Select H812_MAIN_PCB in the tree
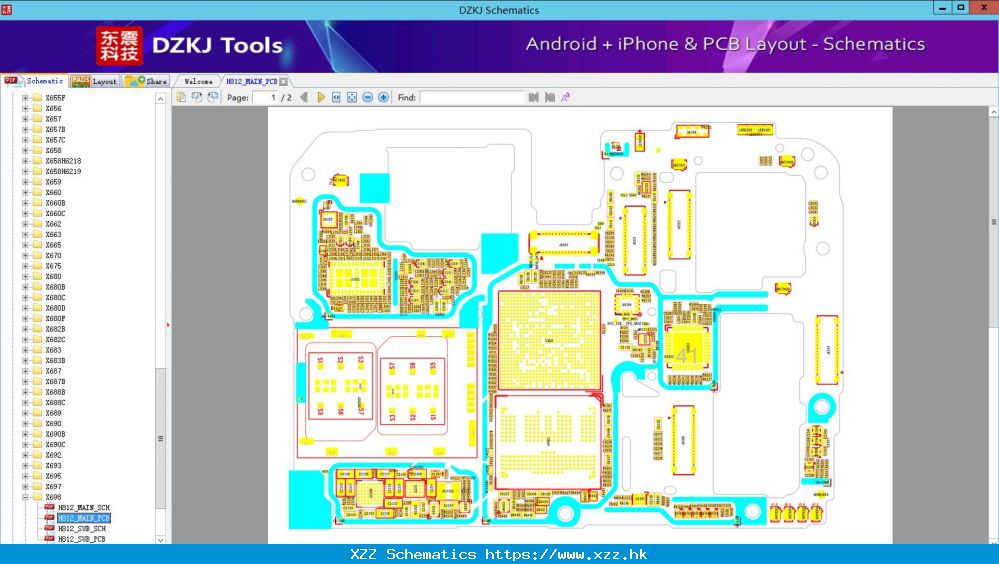This screenshot has width=999, height=564. click(83, 518)
